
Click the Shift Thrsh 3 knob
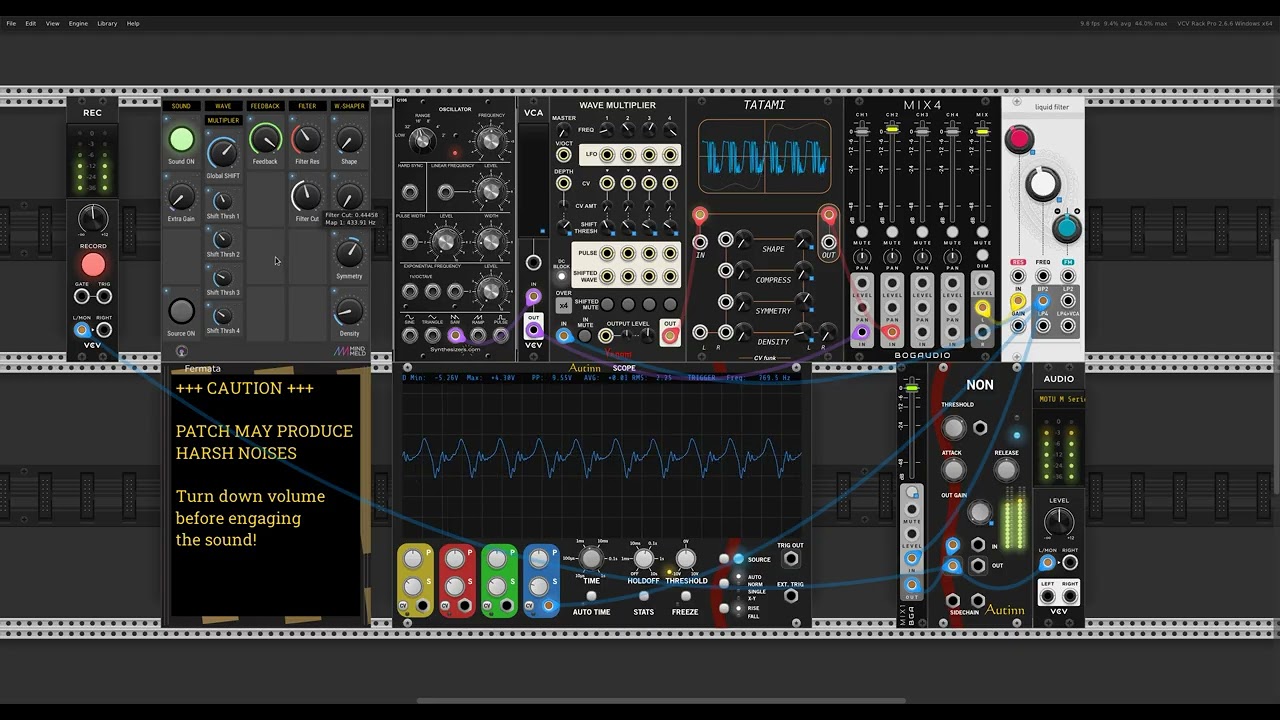(x=223, y=278)
